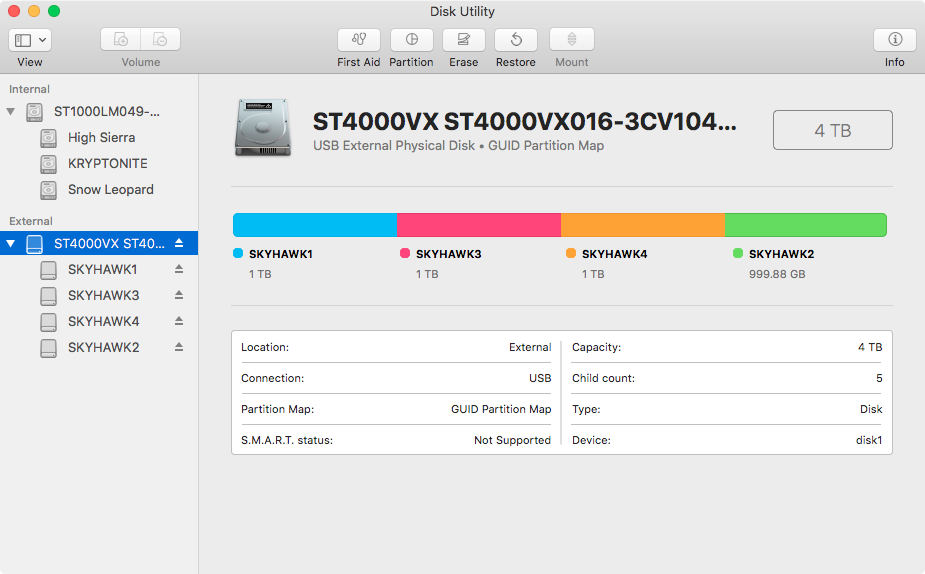Click the External section header
The width and height of the screenshot is (925, 574).
tap(31, 221)
